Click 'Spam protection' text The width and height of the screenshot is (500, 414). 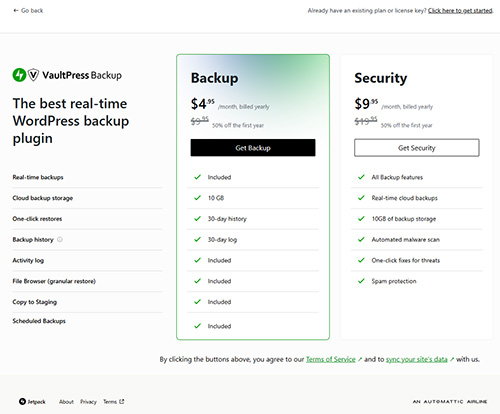[x=394, y=281]
